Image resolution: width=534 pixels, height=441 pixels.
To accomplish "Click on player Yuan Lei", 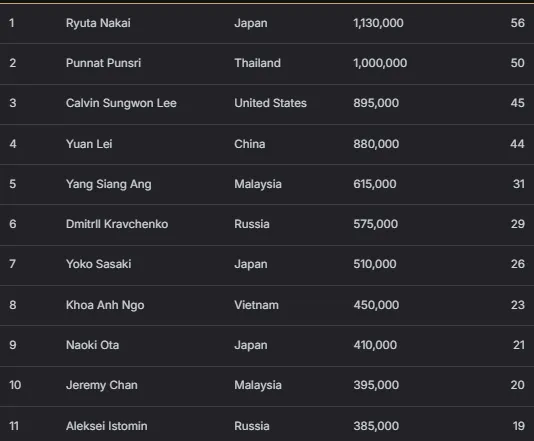I will (89, 144).
